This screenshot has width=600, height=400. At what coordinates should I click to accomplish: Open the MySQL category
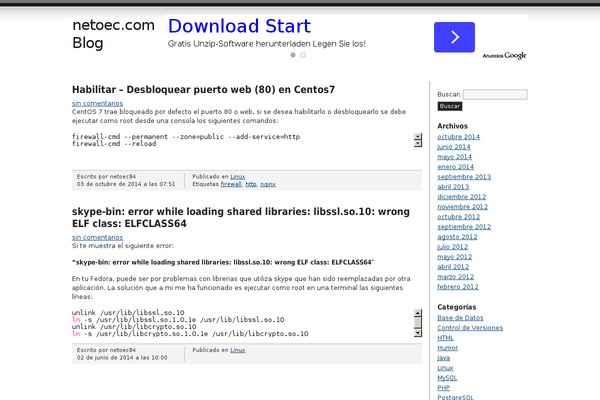[x=447, y=377]
